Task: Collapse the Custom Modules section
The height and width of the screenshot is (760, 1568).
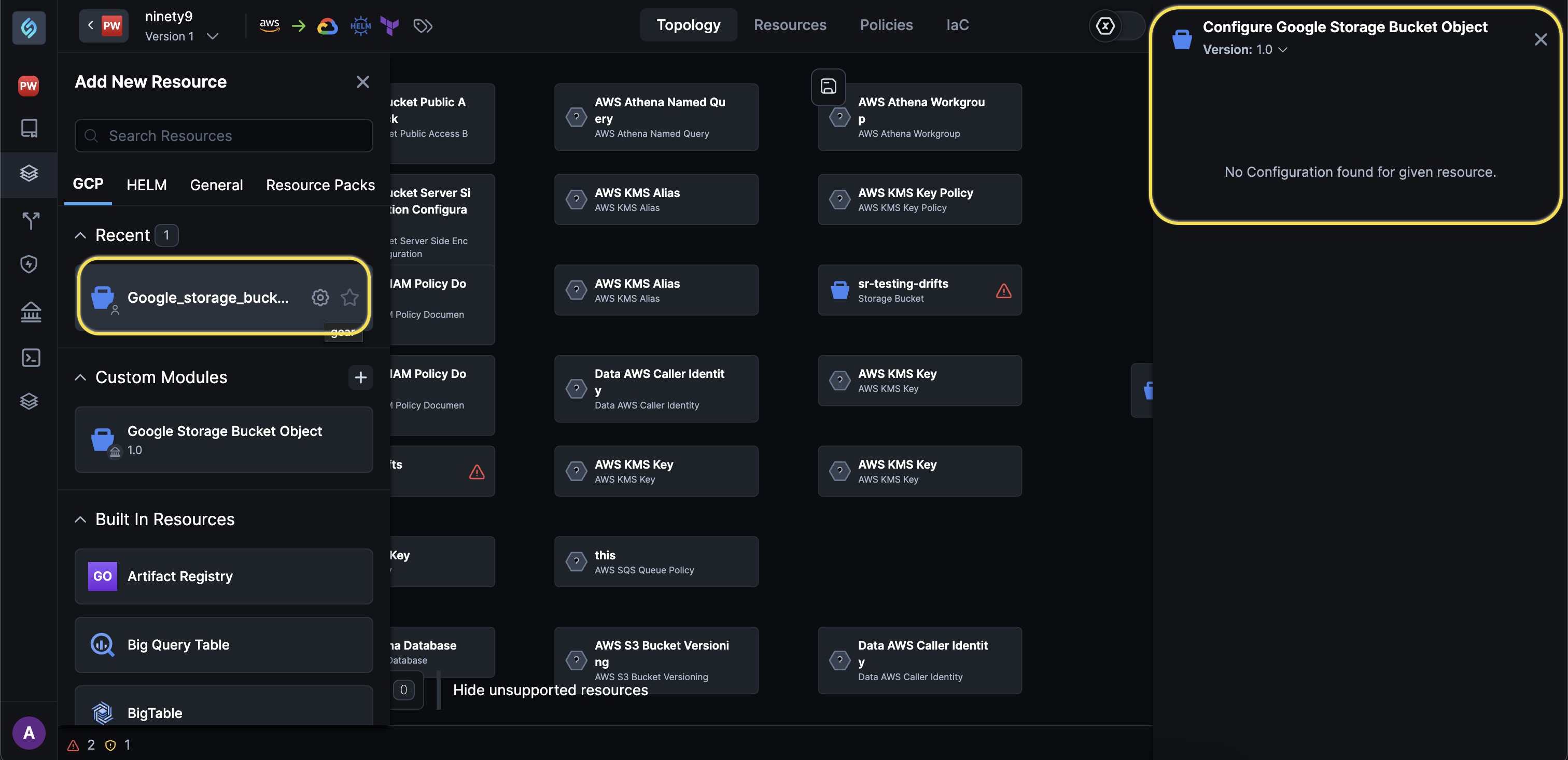Action: [80, 377]
